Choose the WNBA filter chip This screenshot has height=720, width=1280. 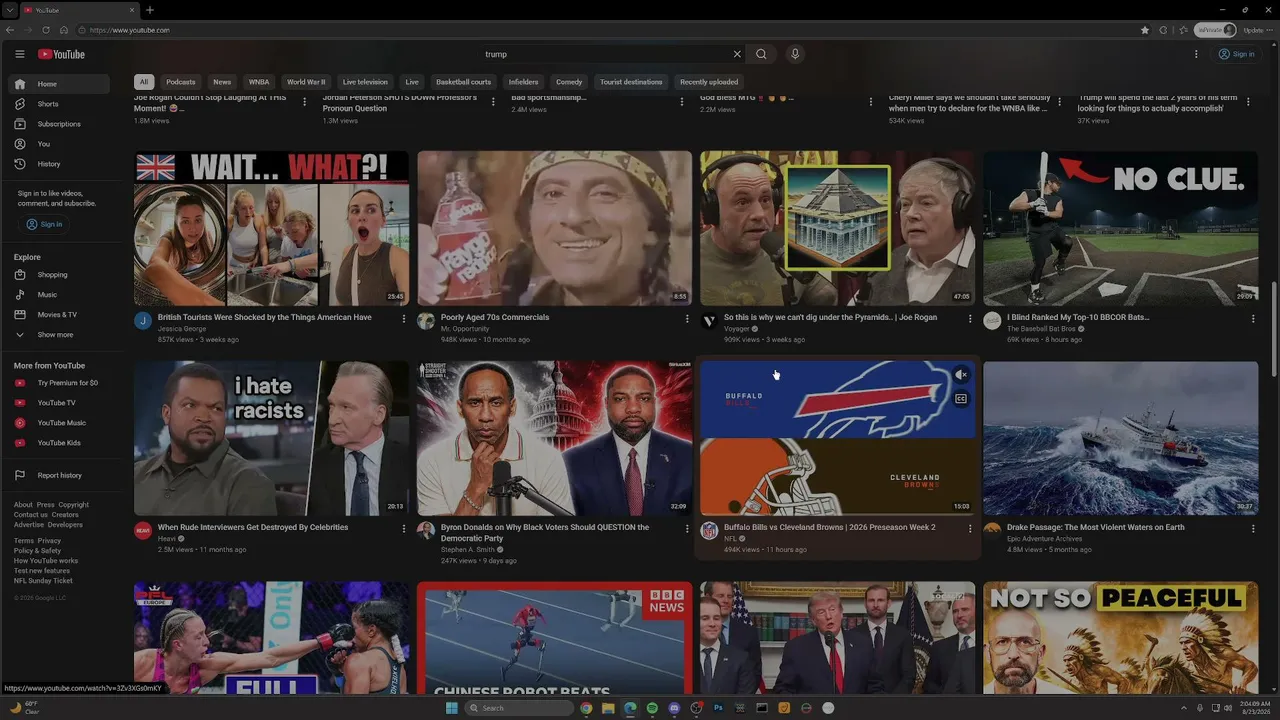[259, 82]
